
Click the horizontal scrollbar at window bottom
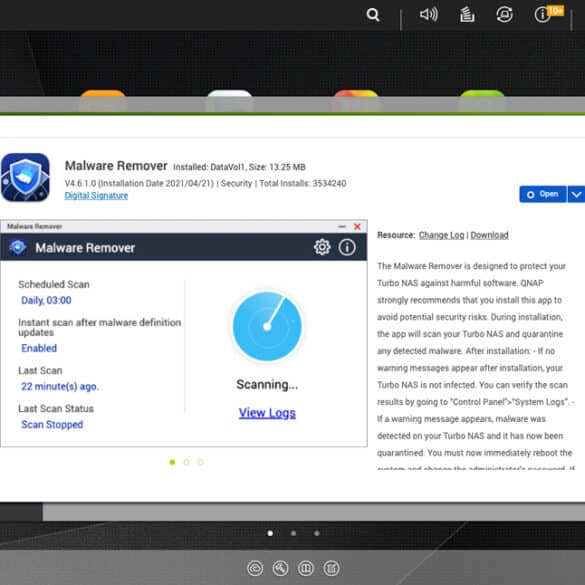(313, 512)
